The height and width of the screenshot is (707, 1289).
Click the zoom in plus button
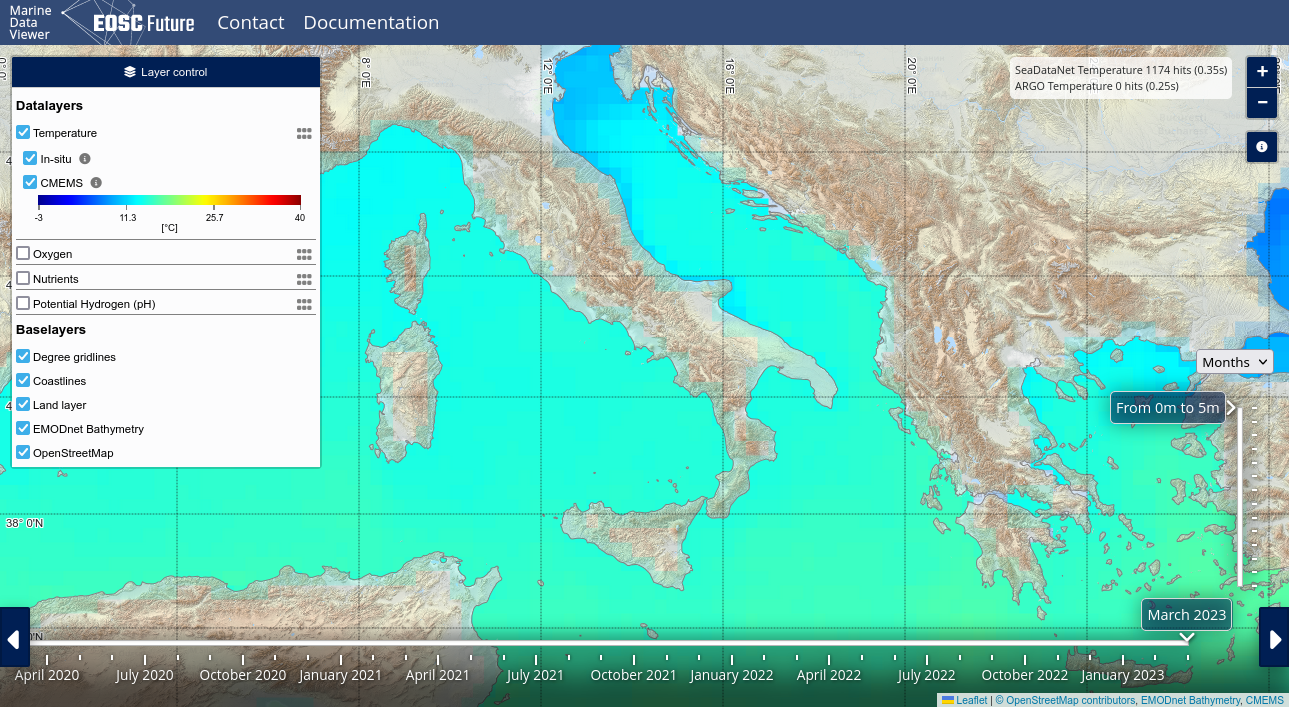(x=1262, y=72)
